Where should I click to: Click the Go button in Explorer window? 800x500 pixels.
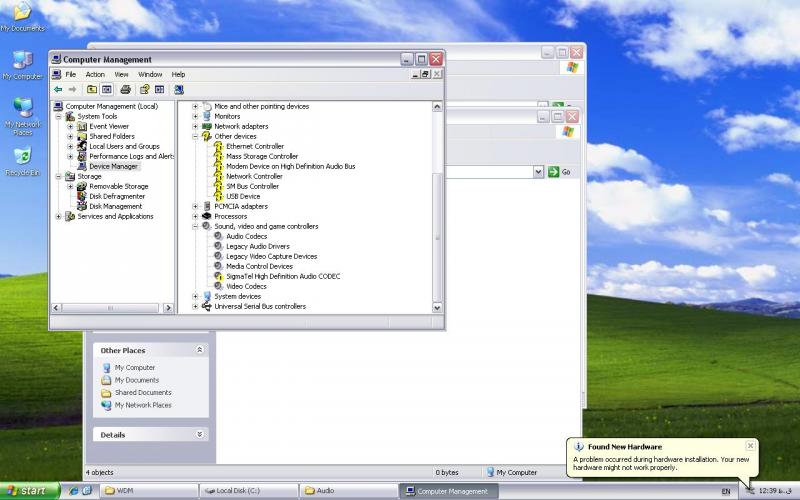coord(559,172)
